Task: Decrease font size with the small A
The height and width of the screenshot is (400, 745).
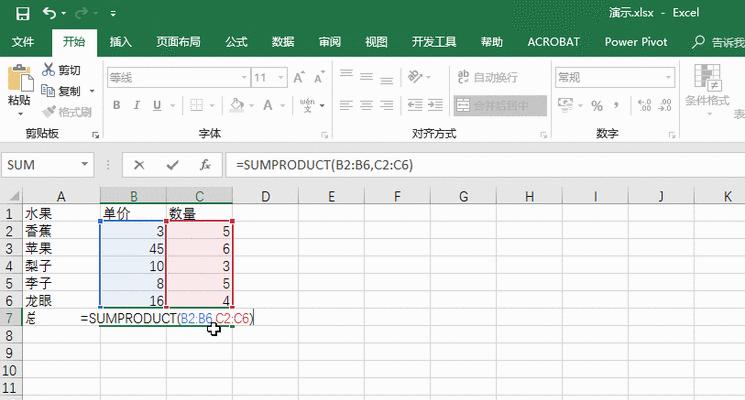Action: click(x=319, y=77)
